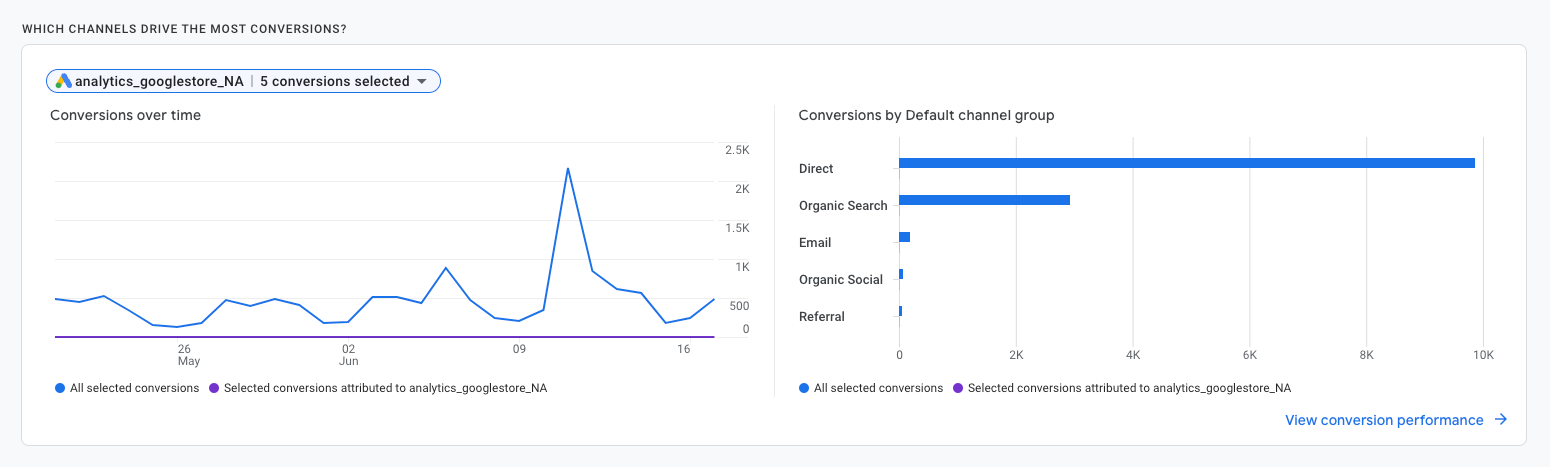Viewport: 1550px width, 467px height.
Task: Select the analytics_googlestore_NA account label
Action: coord(159,81)
